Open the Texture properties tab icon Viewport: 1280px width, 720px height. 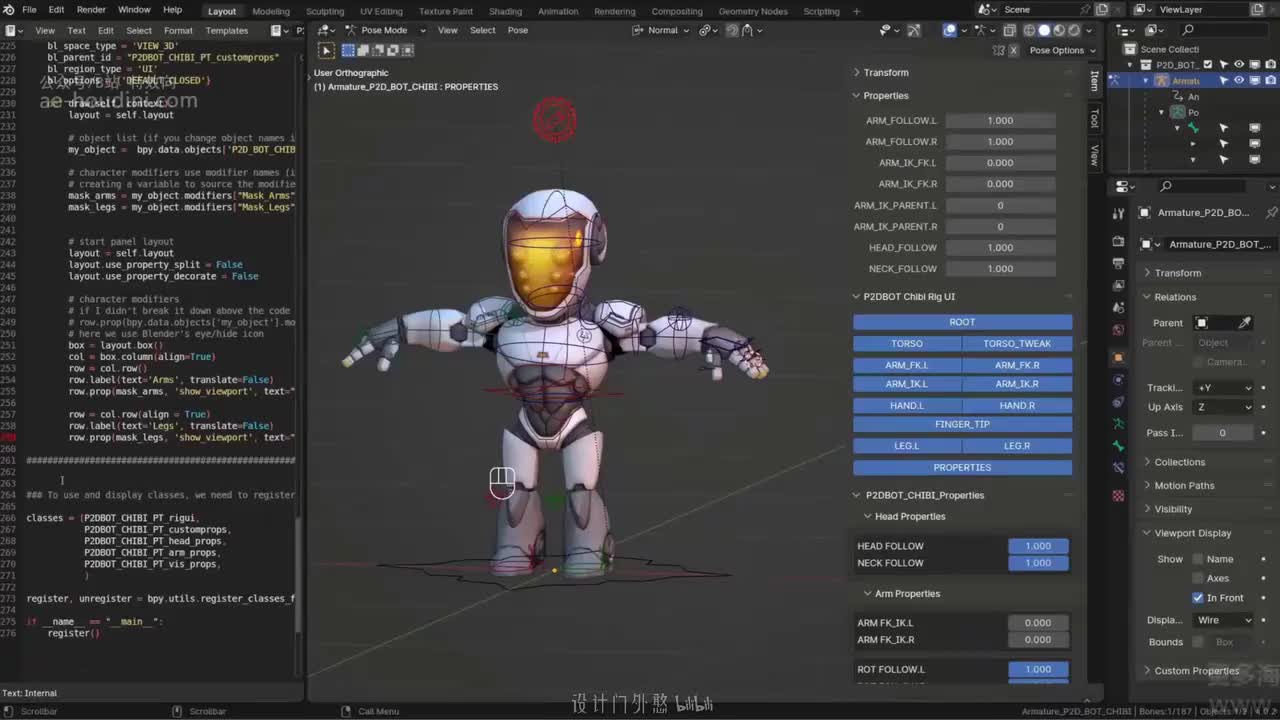[1118, 496]
